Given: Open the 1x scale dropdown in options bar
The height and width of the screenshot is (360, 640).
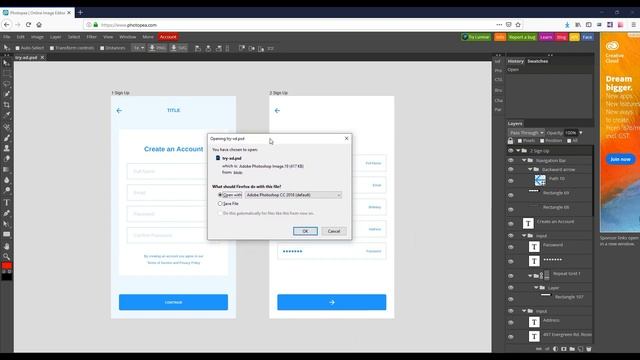Looking at the screenshot, I should [138, 48].
